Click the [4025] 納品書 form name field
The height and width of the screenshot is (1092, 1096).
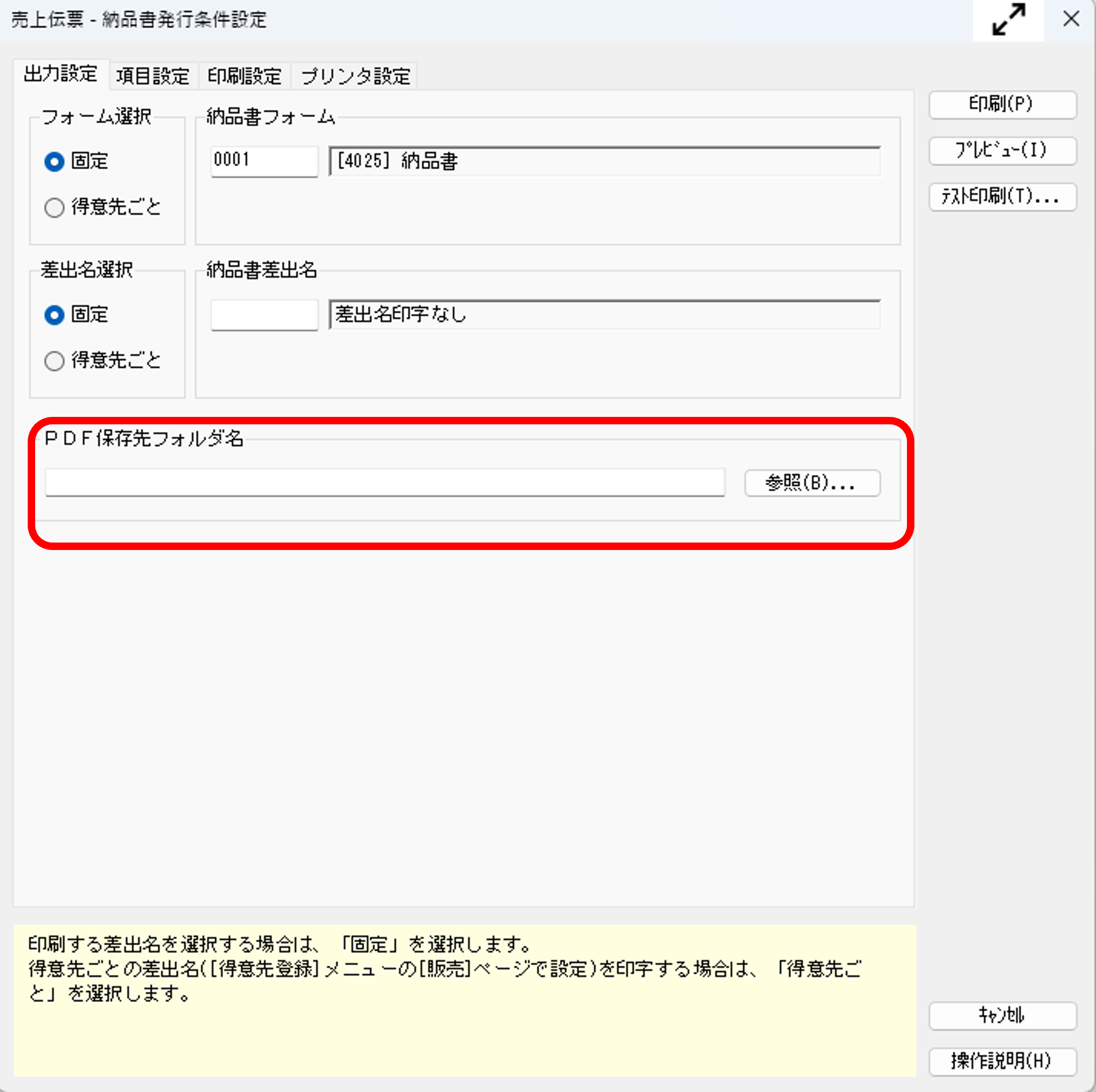click(605, 162)
